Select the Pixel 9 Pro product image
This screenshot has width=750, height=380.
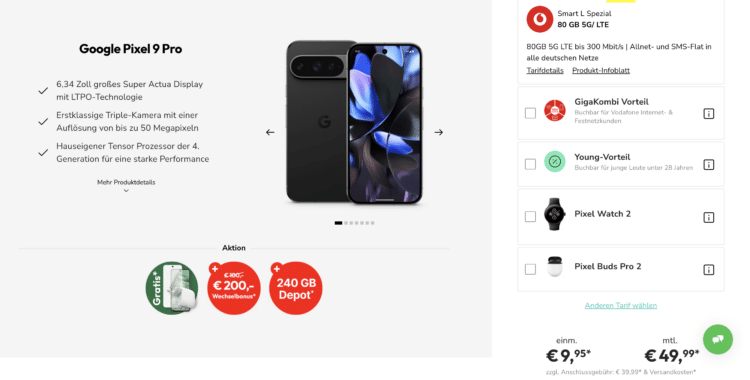pyautogui.click(x=354, y=123)
